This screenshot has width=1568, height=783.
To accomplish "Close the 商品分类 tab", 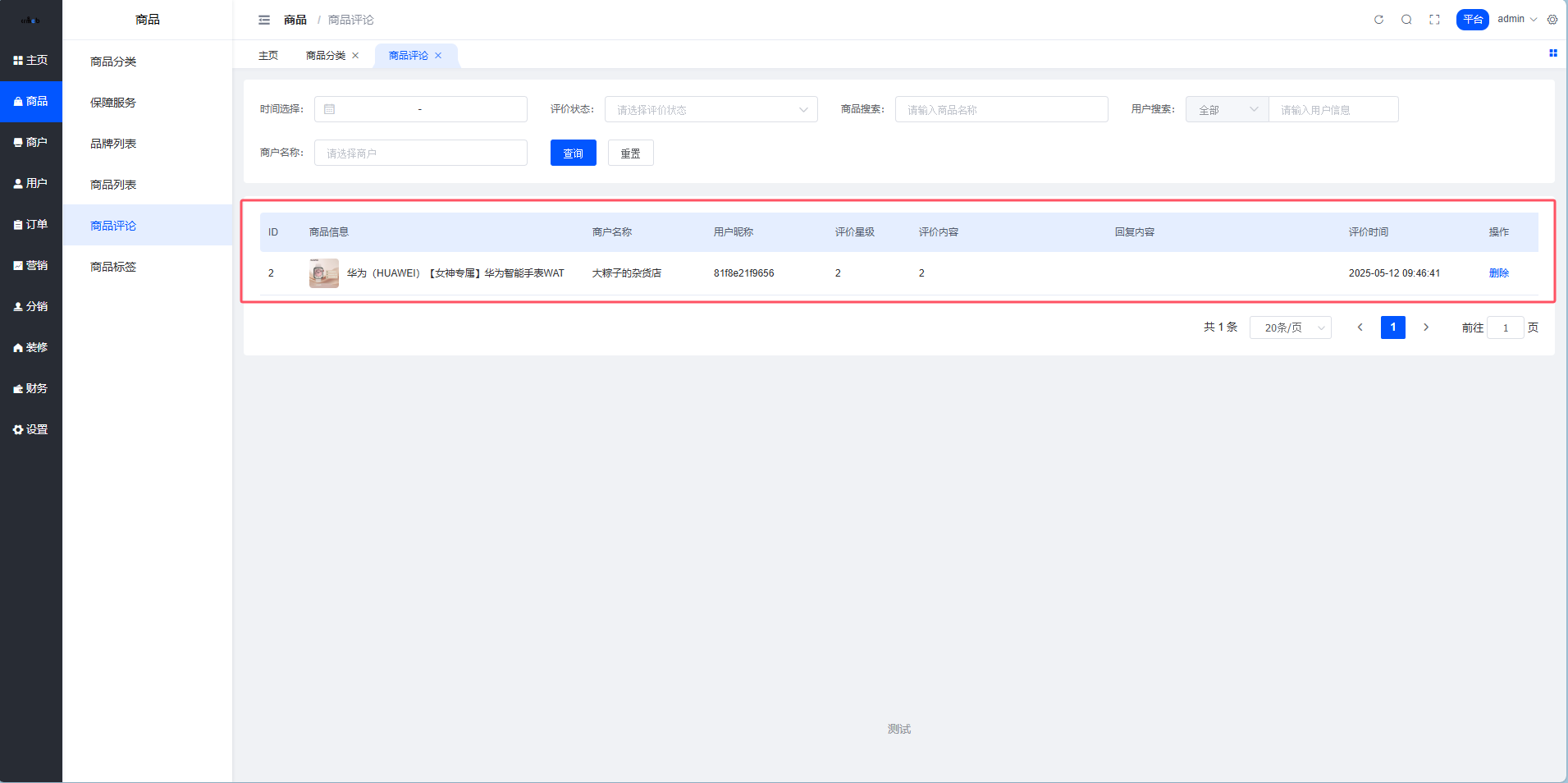I will (x=355, y=56).
